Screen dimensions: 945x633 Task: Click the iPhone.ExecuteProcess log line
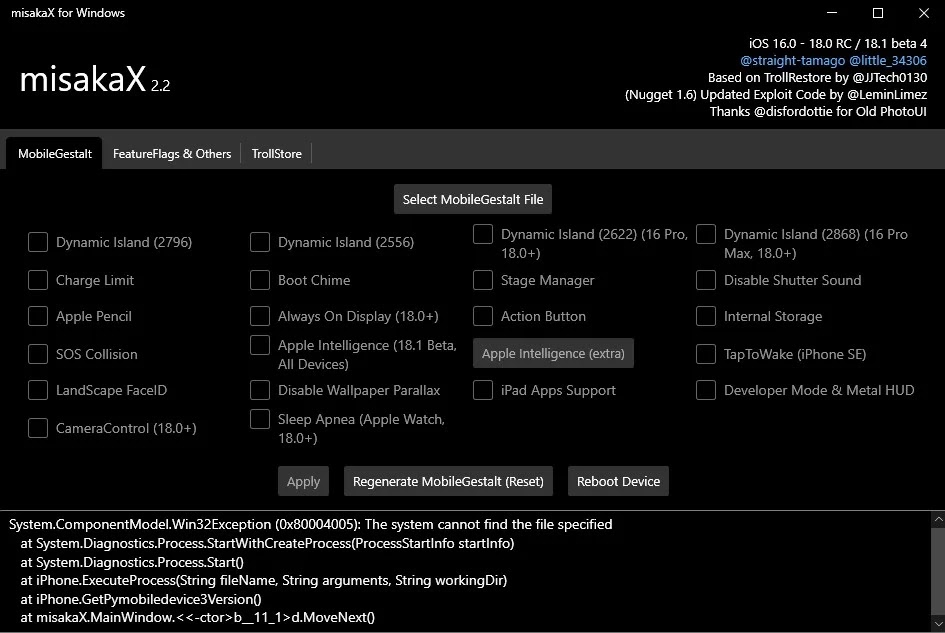click(263, 581)
